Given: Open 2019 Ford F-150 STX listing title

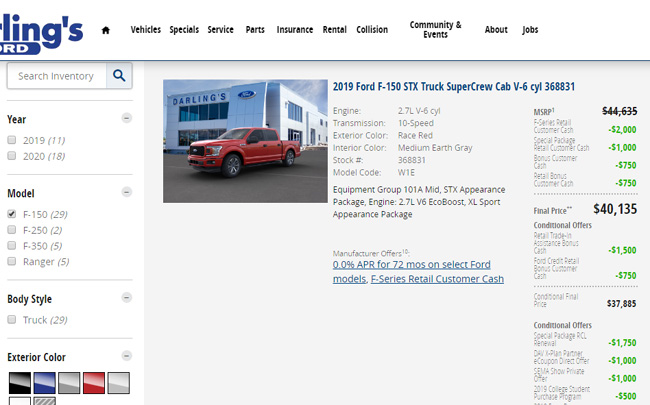Looking at the screenshot, I should (454, 87).
